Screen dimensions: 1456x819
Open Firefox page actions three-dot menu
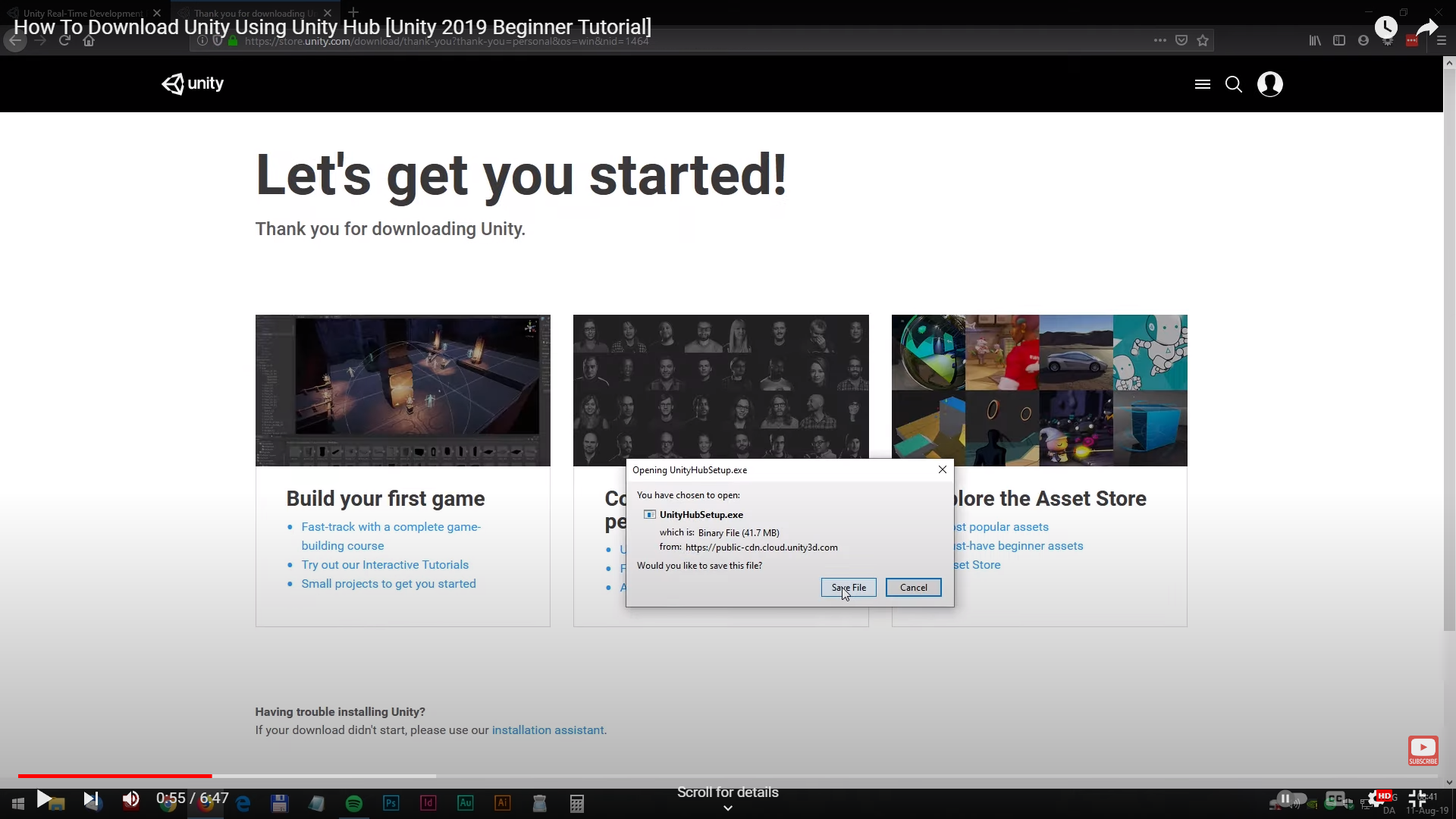(1159, 41)
